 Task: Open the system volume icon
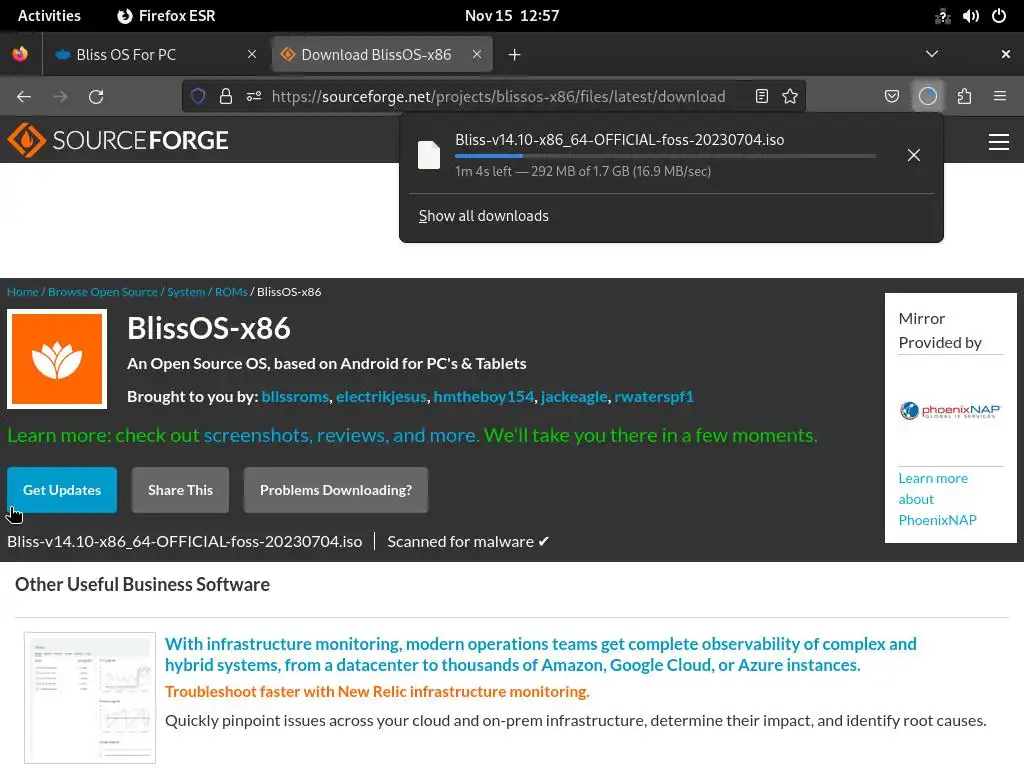[x=970, y=16]
